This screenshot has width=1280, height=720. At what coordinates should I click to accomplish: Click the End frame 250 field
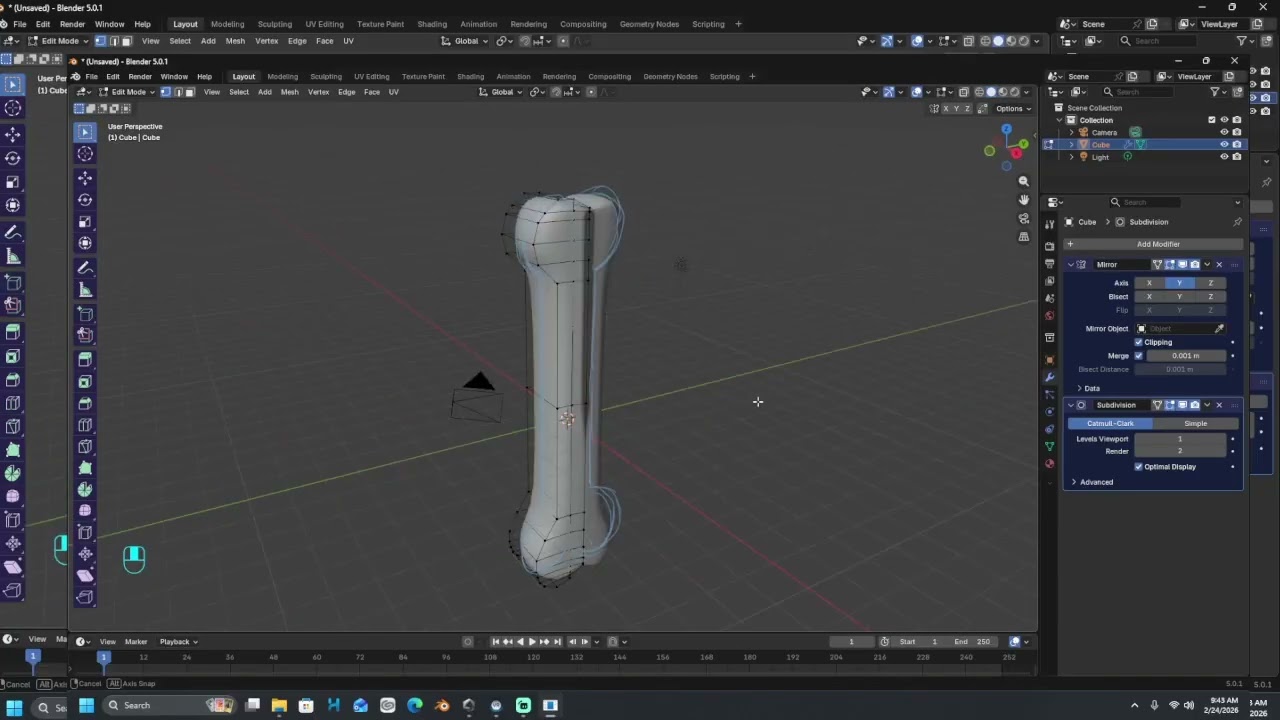pyautogui.click(x=972, y=642)
